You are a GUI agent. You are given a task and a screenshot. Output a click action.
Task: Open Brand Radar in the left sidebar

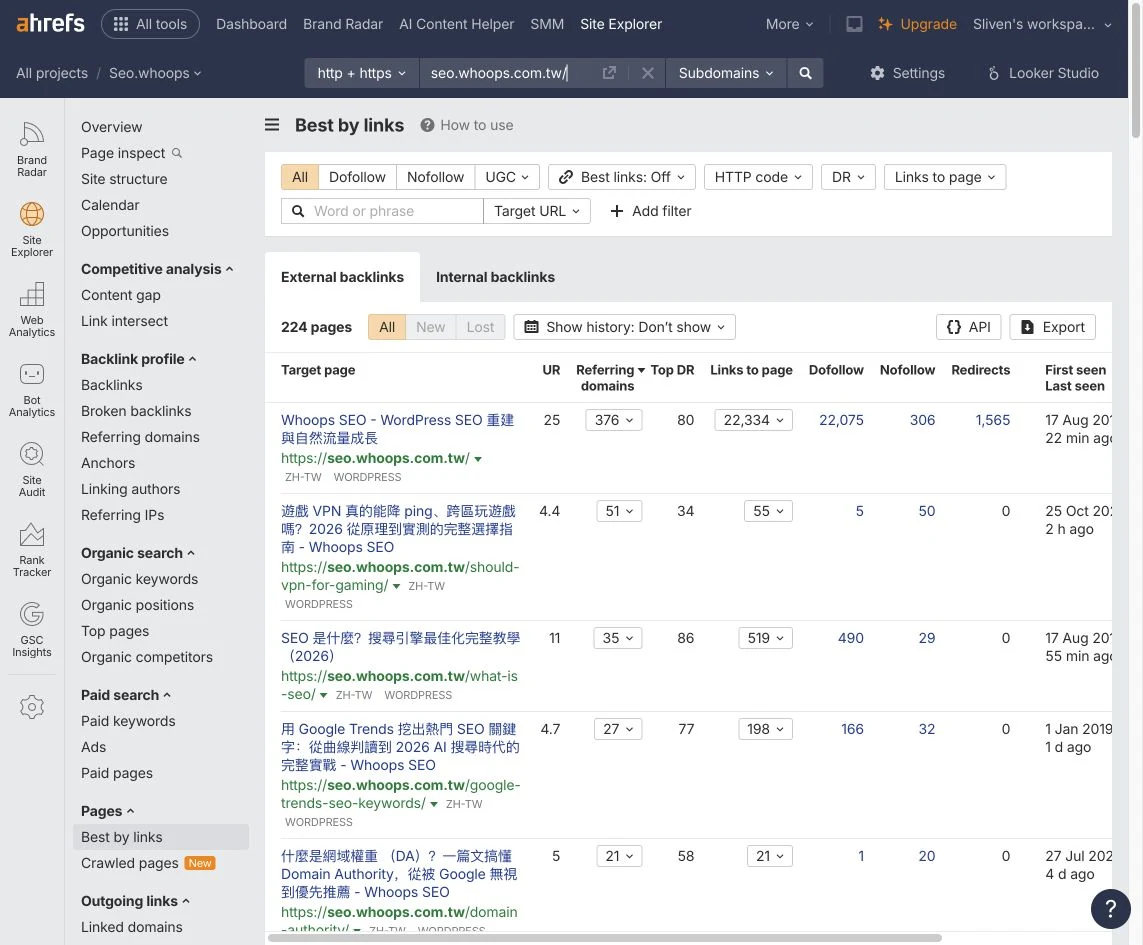click(32, 149)
